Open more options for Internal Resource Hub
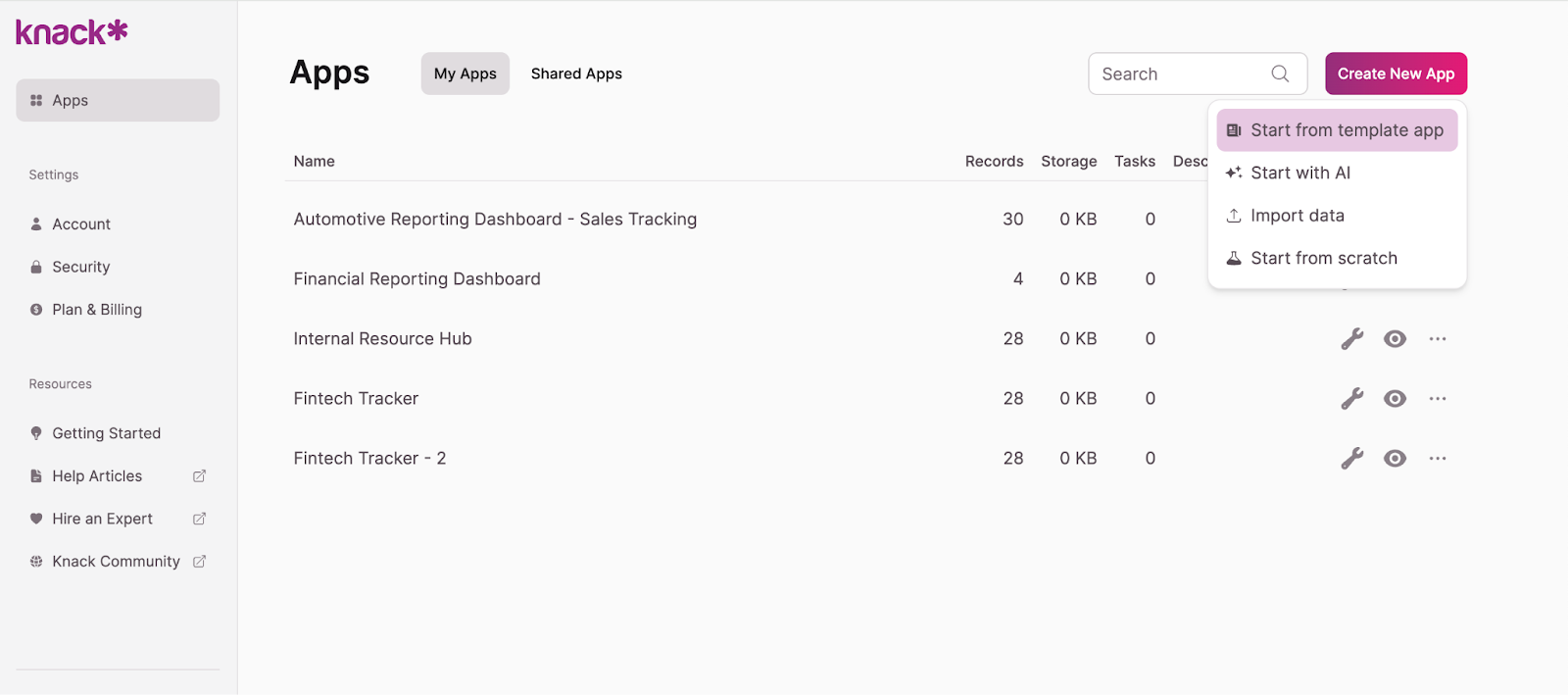 click(1438, 339)
